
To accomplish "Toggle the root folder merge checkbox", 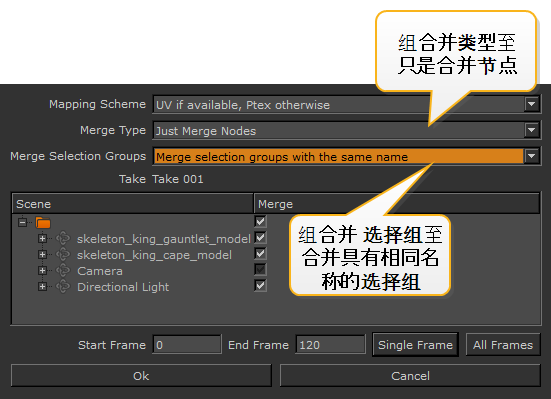I will coord(260,221).
